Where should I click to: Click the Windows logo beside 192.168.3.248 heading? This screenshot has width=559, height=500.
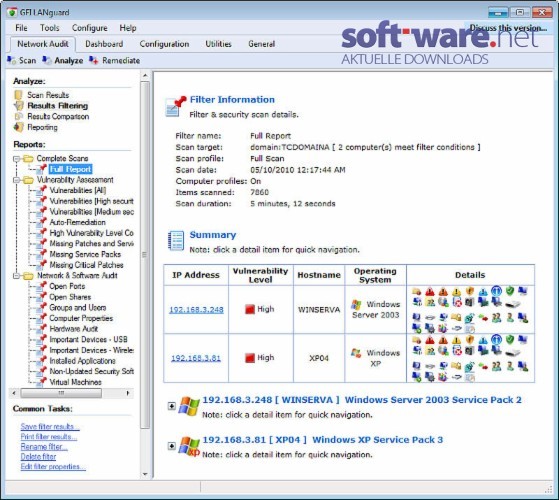(x=189, y=406)
